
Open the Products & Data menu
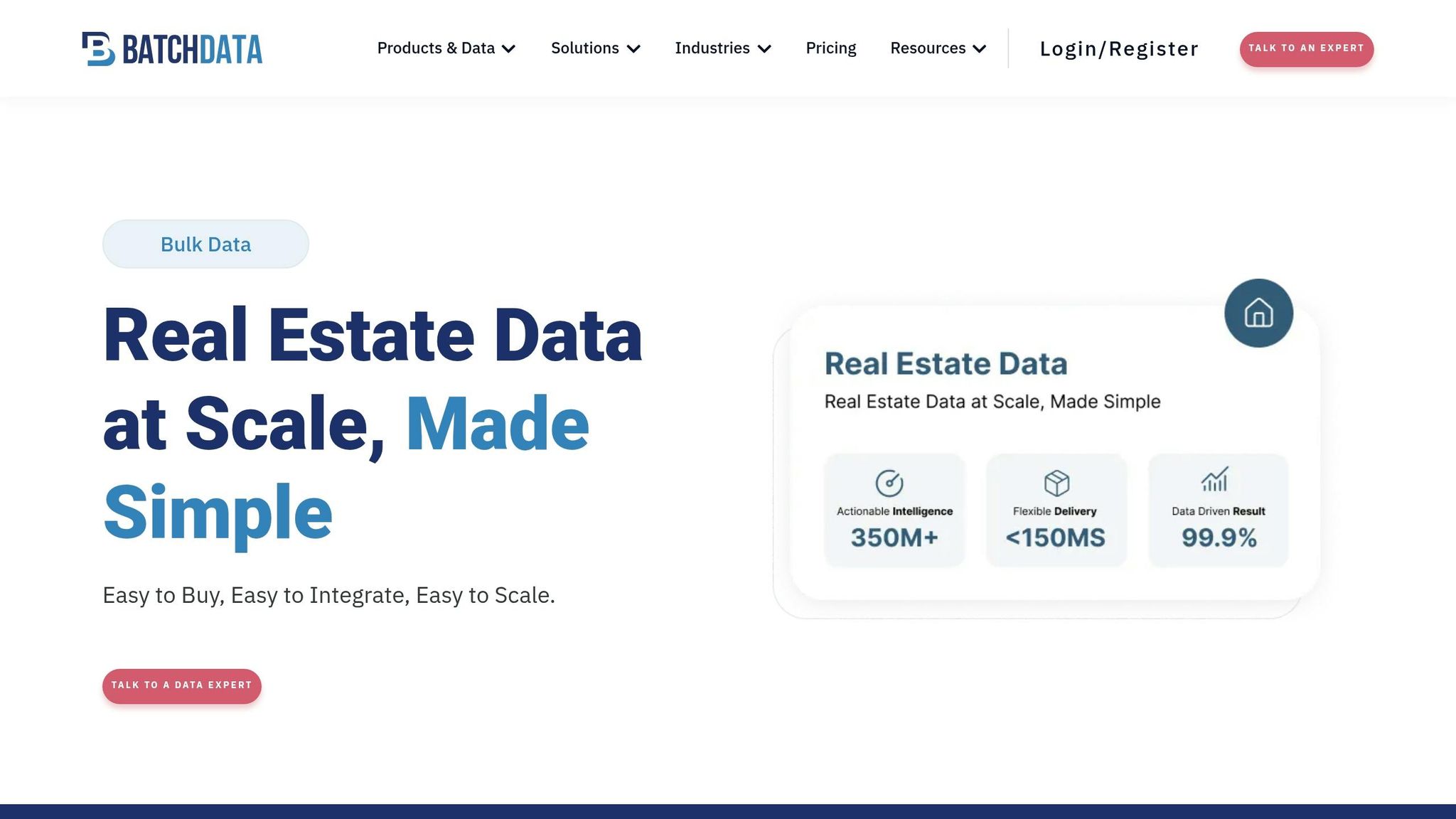click(446, 48)
